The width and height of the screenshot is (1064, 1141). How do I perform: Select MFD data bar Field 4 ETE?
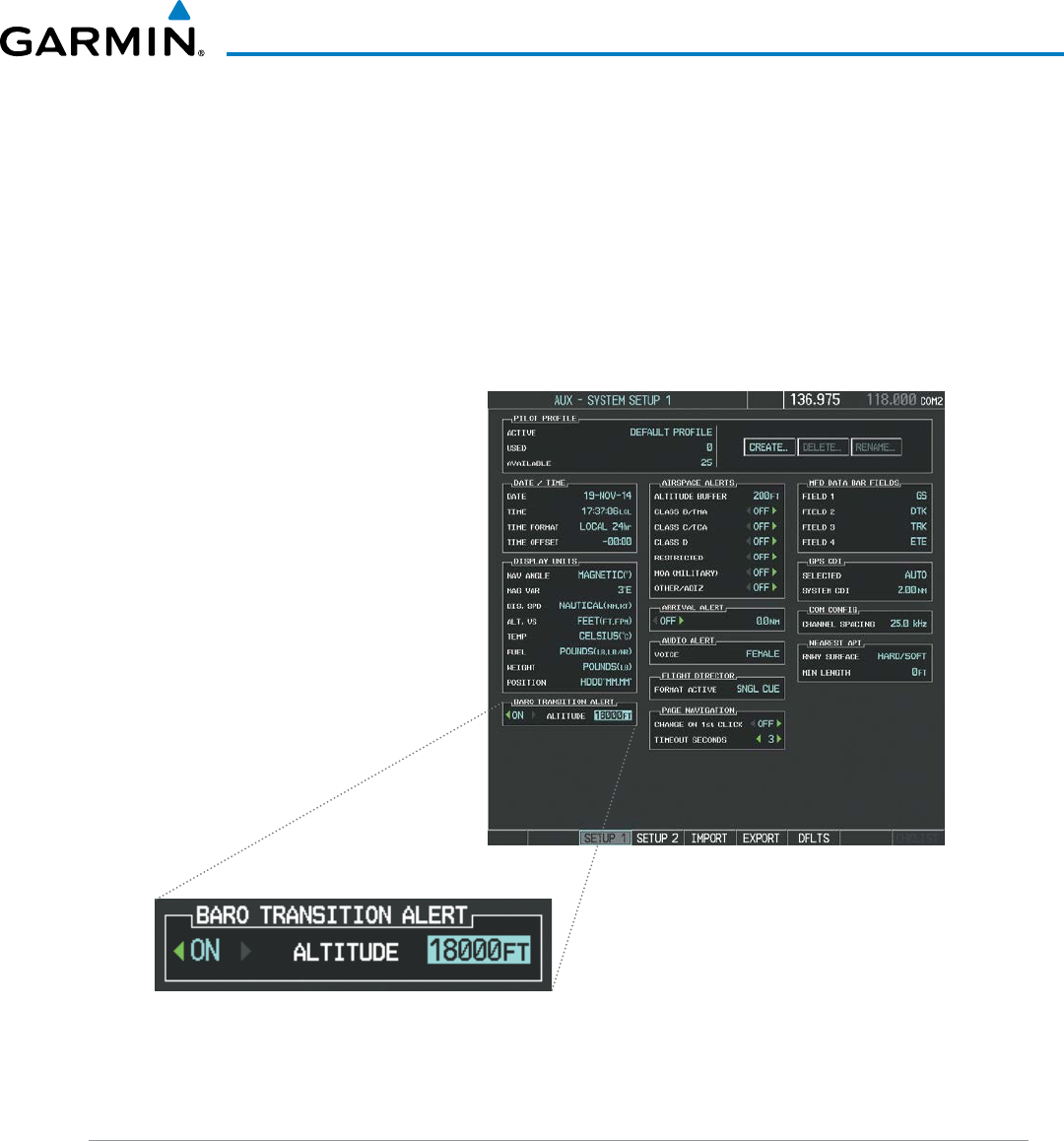tap(918, 542)
